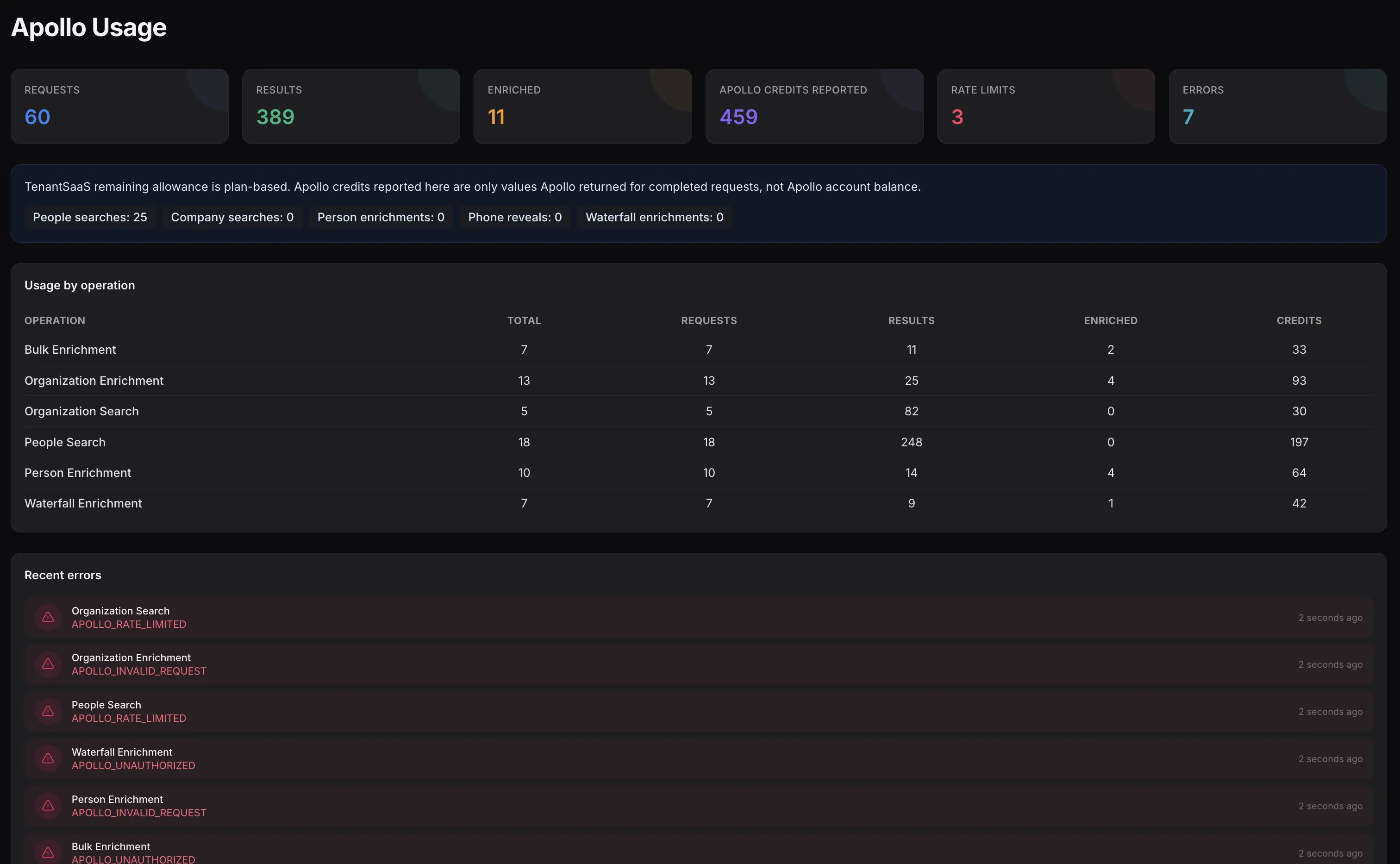The height and width of the screenshot is (864, 1400).
Task: Click warning icon for Waterfall Enrichment error
Action: pos(48,758)
